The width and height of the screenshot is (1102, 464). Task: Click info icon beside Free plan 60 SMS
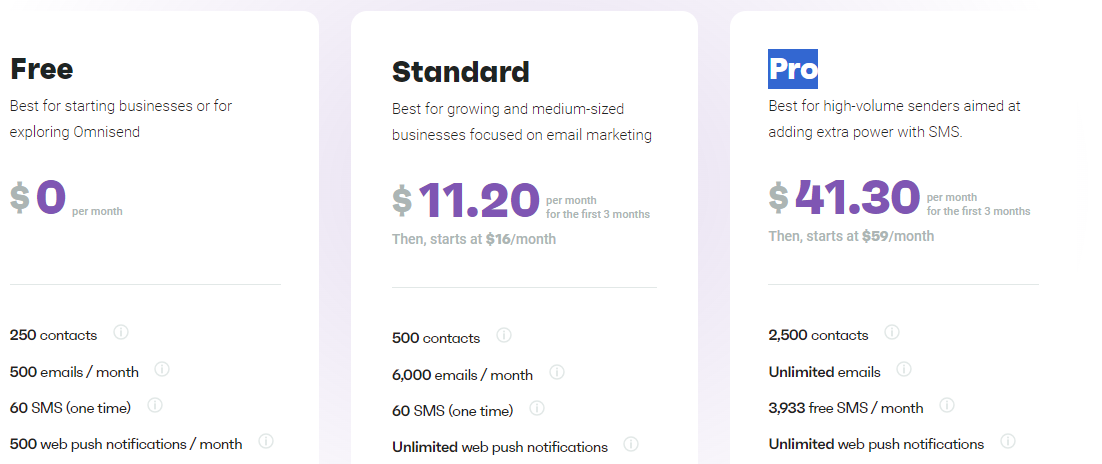[154, 405]
